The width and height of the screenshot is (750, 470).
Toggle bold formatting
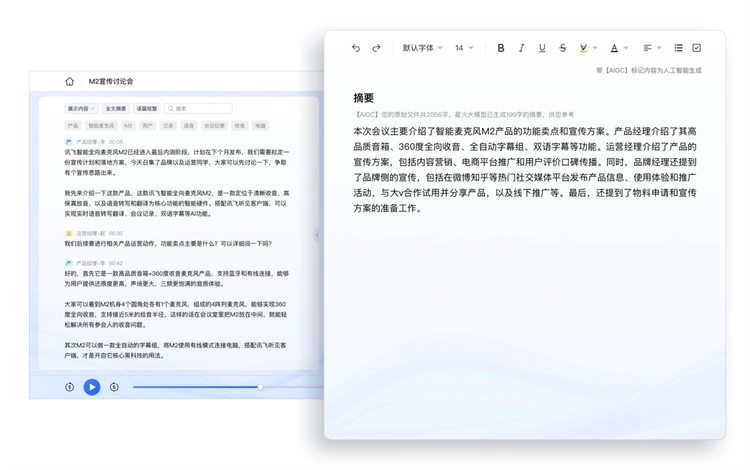501,48
